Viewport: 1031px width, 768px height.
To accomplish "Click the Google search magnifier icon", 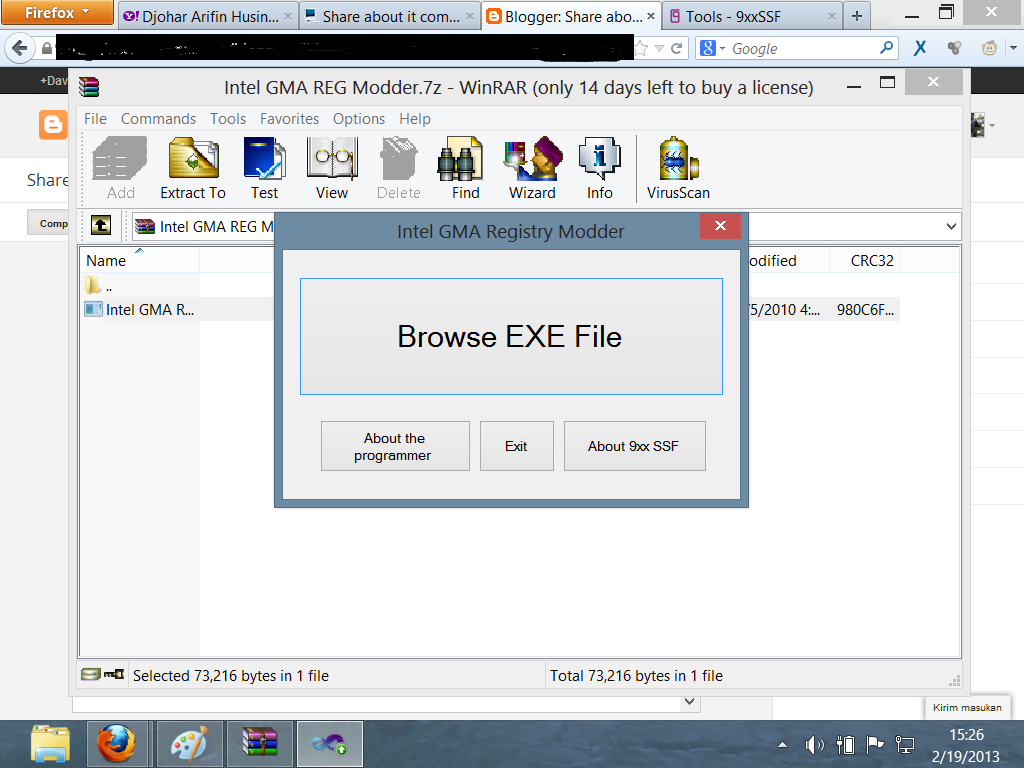I will (x=886, y=47).
